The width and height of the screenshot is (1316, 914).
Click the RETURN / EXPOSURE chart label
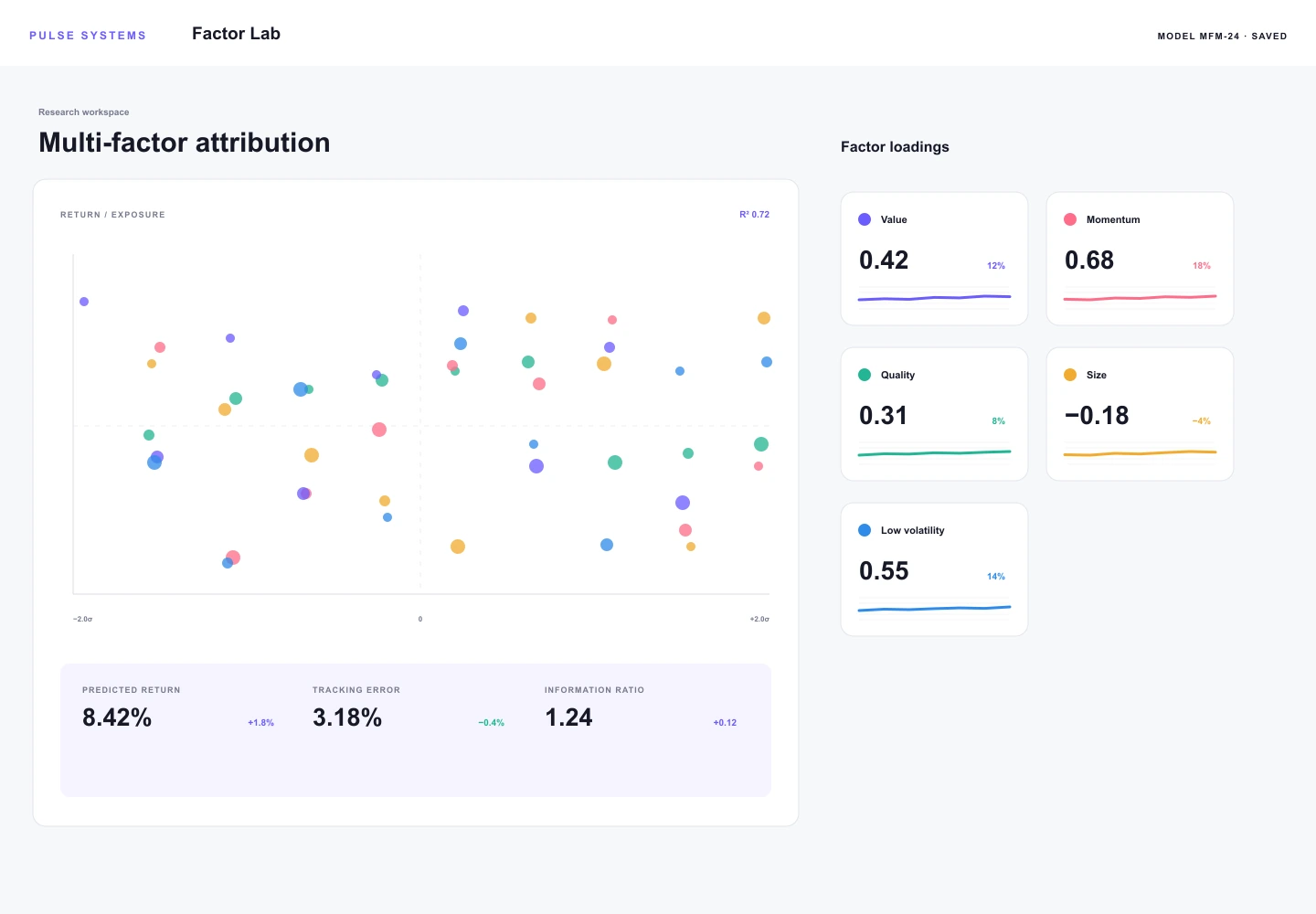[113, 215]
